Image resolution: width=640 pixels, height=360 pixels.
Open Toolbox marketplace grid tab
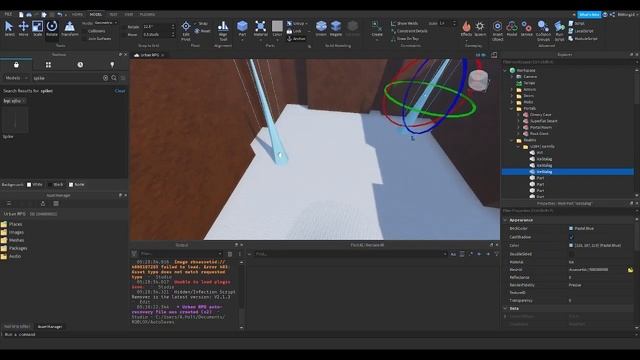click(48, 64)
